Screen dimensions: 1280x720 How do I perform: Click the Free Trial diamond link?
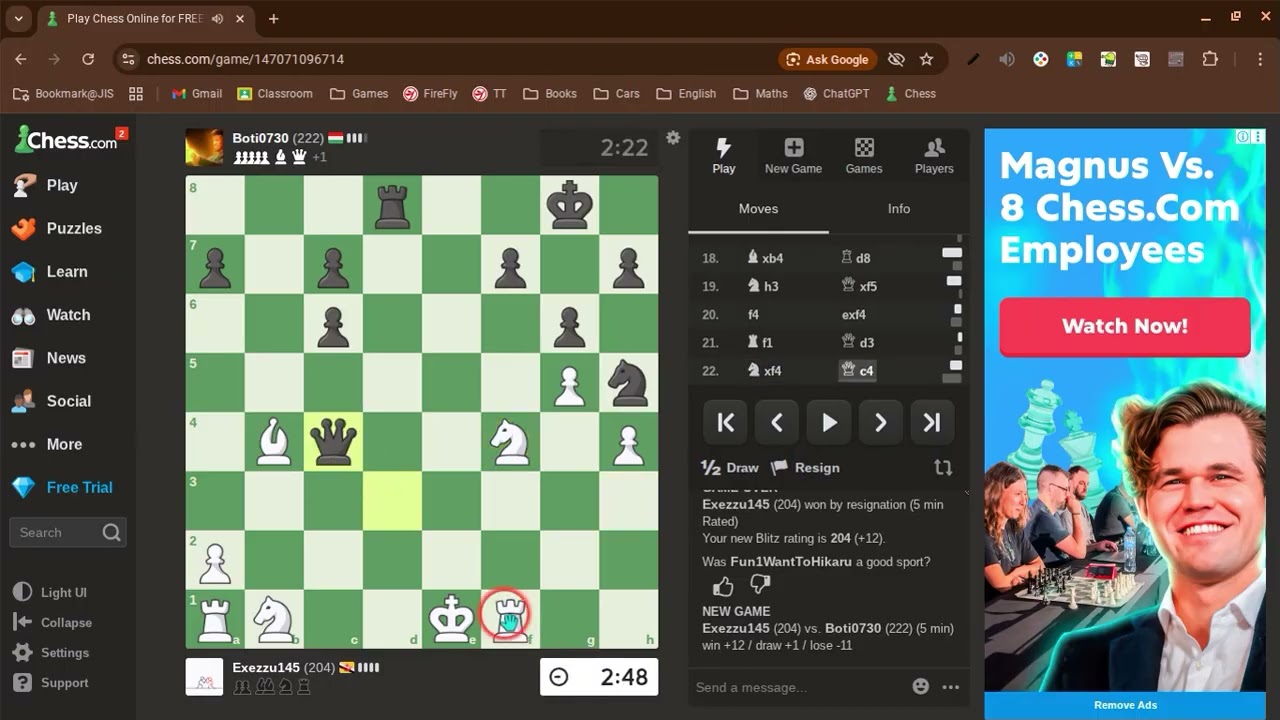(61, 487)
